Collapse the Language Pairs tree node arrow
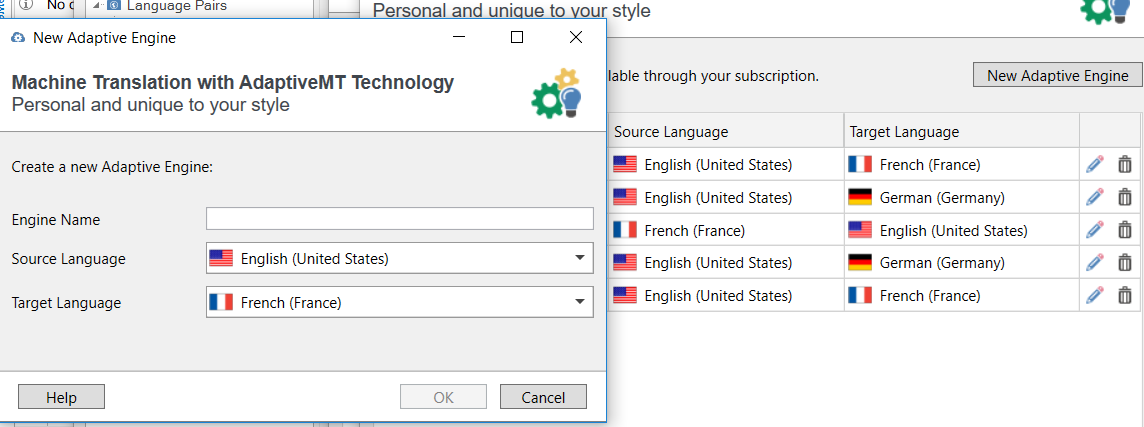1144x427 pixels. click(x=97, y=6)
